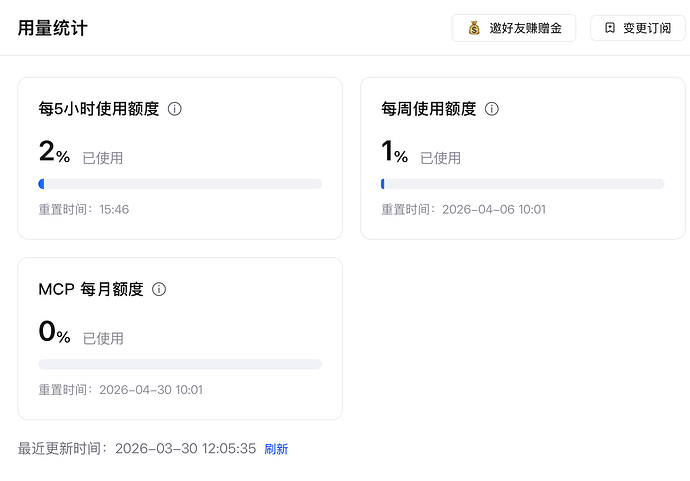Click the 每5小时使用额度 card heading

tap(99, 109)
